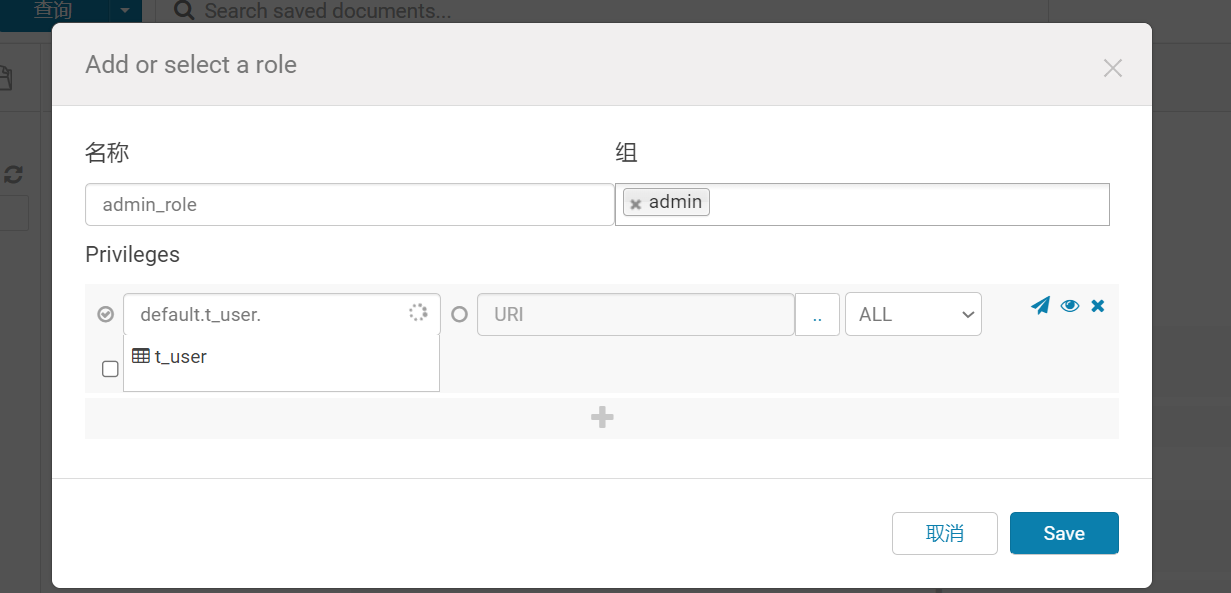Screen dimensions: 1231x593
Task: Add new privilege with plus icon
Action: 602,418
